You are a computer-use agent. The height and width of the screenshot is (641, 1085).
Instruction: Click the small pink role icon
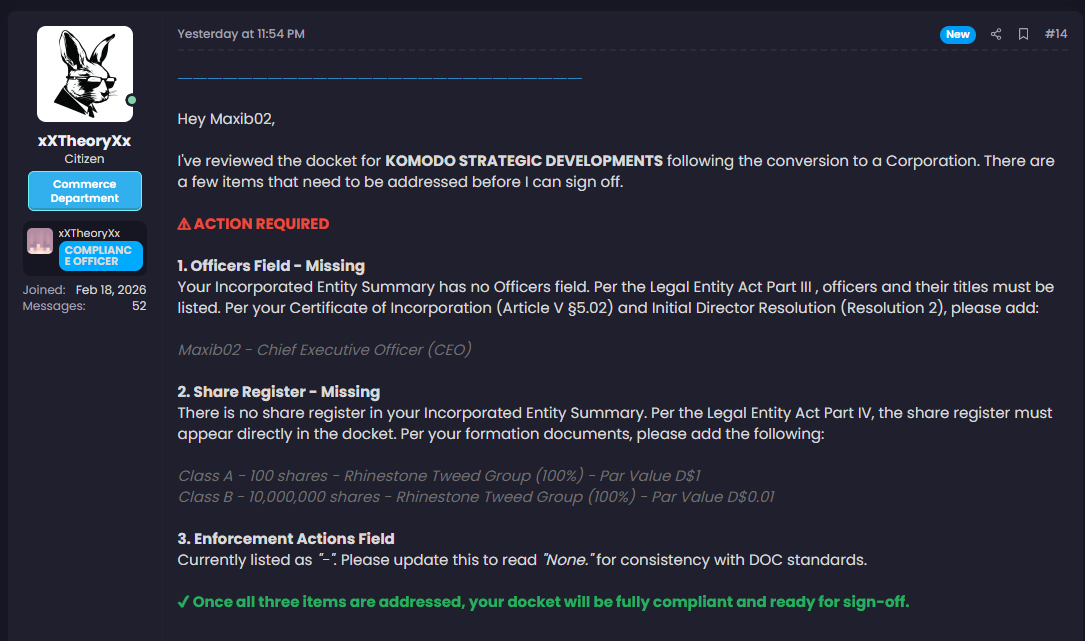40,241
